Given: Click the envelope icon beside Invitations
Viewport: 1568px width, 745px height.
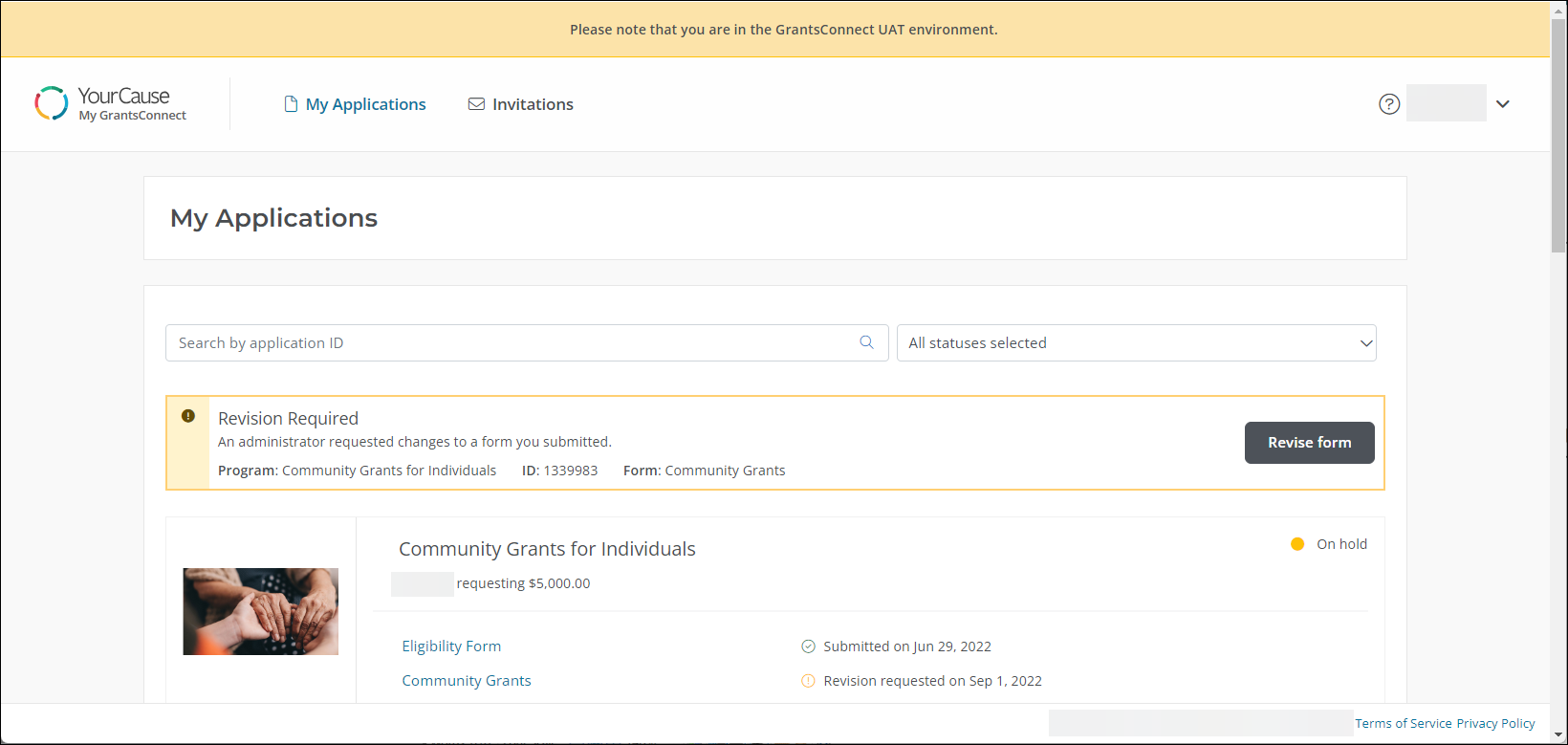Looking at the screenshot, I should [x=476, y=104].
